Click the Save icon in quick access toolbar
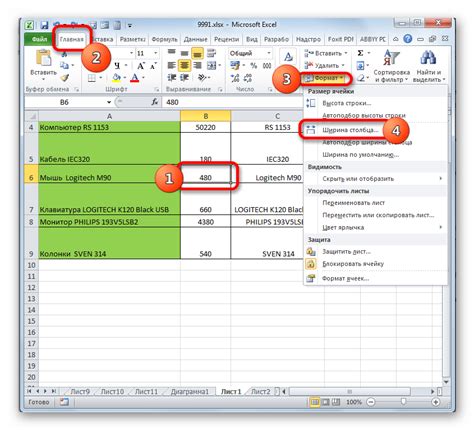 tap(44, 25)
